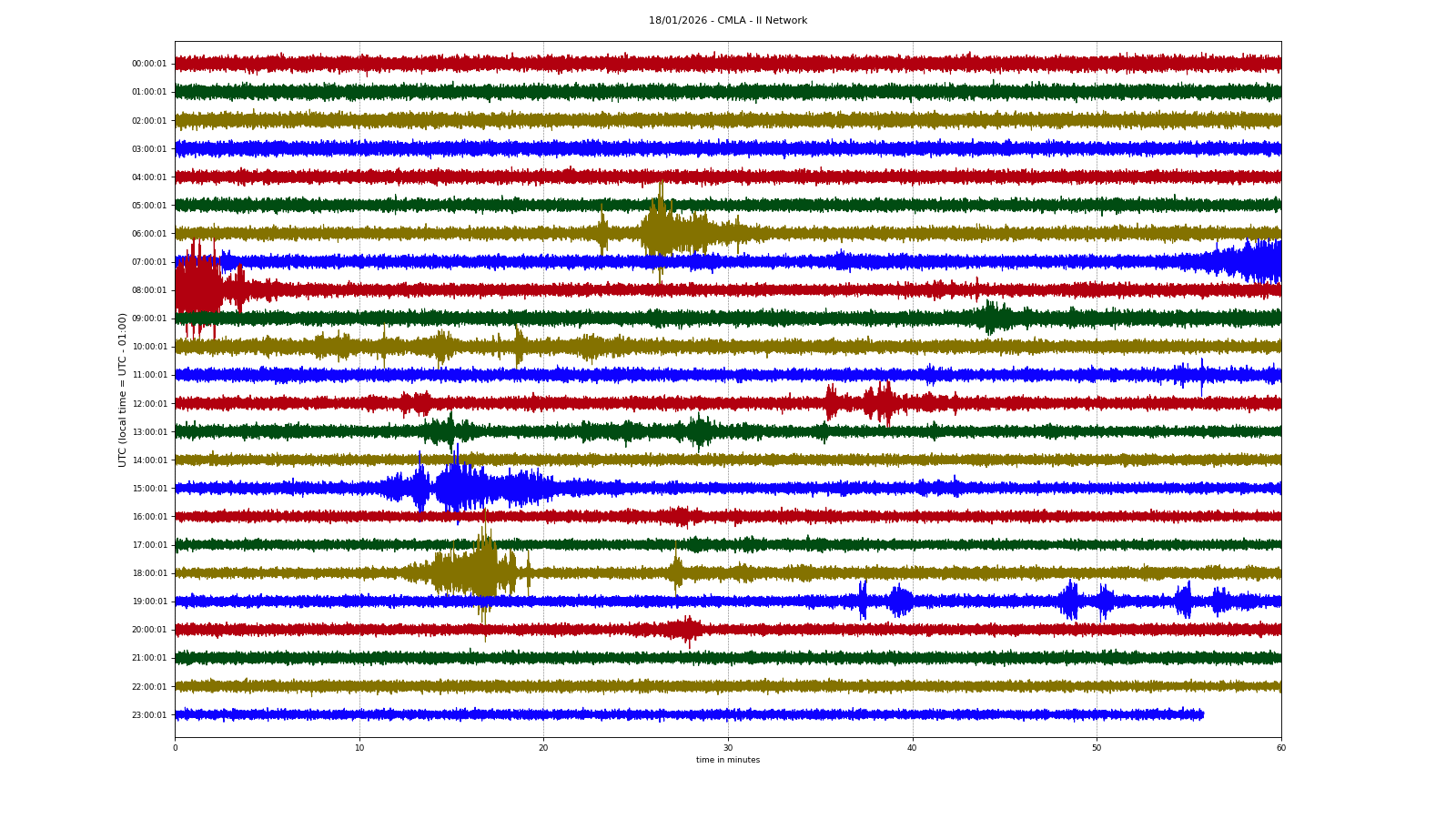The height and width of the screenshot is (819, 1456).
Task: Select the 18:00:01 row time label
Action: (149, 573)
